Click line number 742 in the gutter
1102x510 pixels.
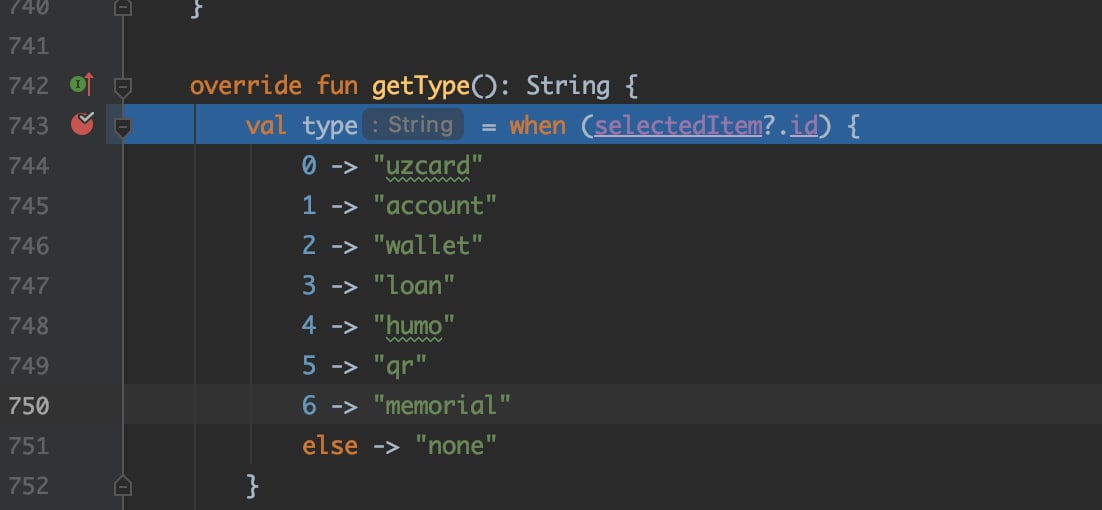tap(29, 86)
